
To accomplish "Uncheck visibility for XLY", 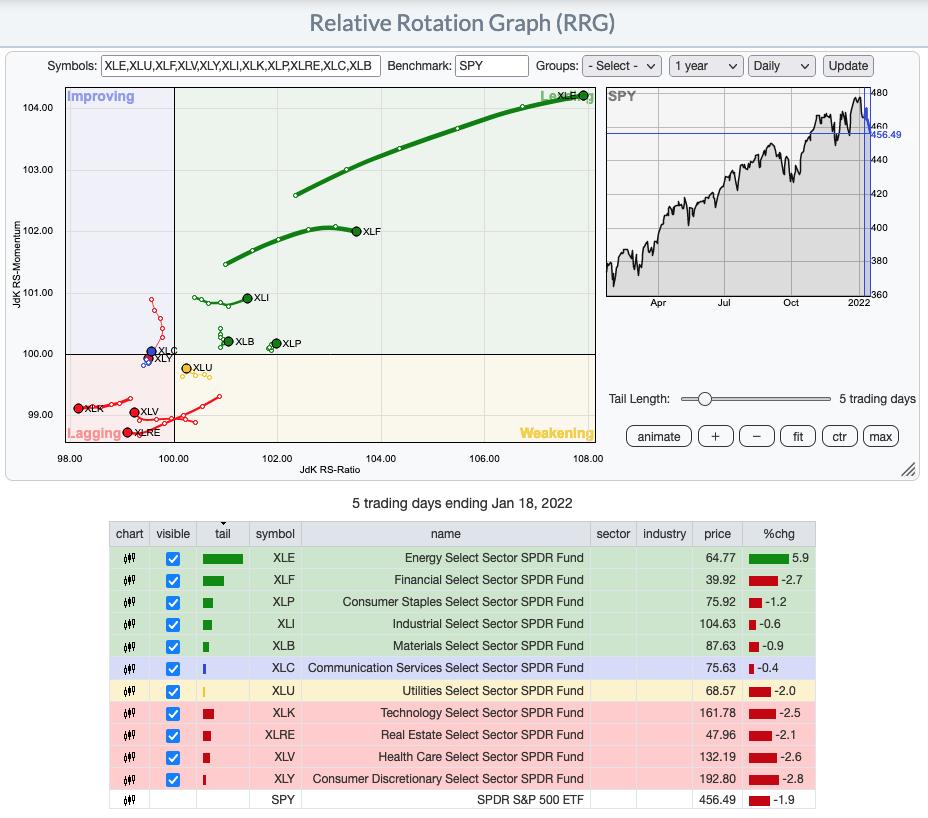I will 173,780.
